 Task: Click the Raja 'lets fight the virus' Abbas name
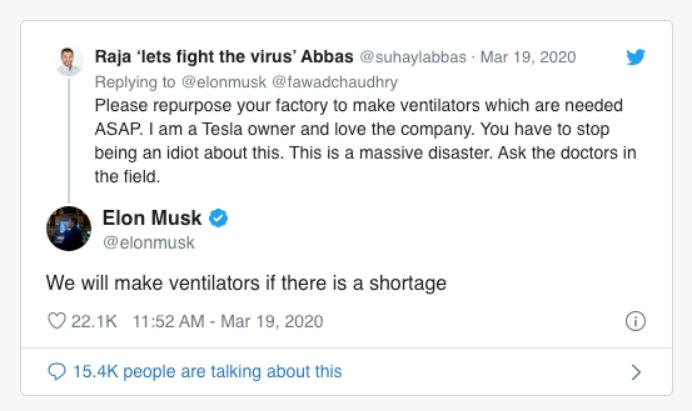224,57
